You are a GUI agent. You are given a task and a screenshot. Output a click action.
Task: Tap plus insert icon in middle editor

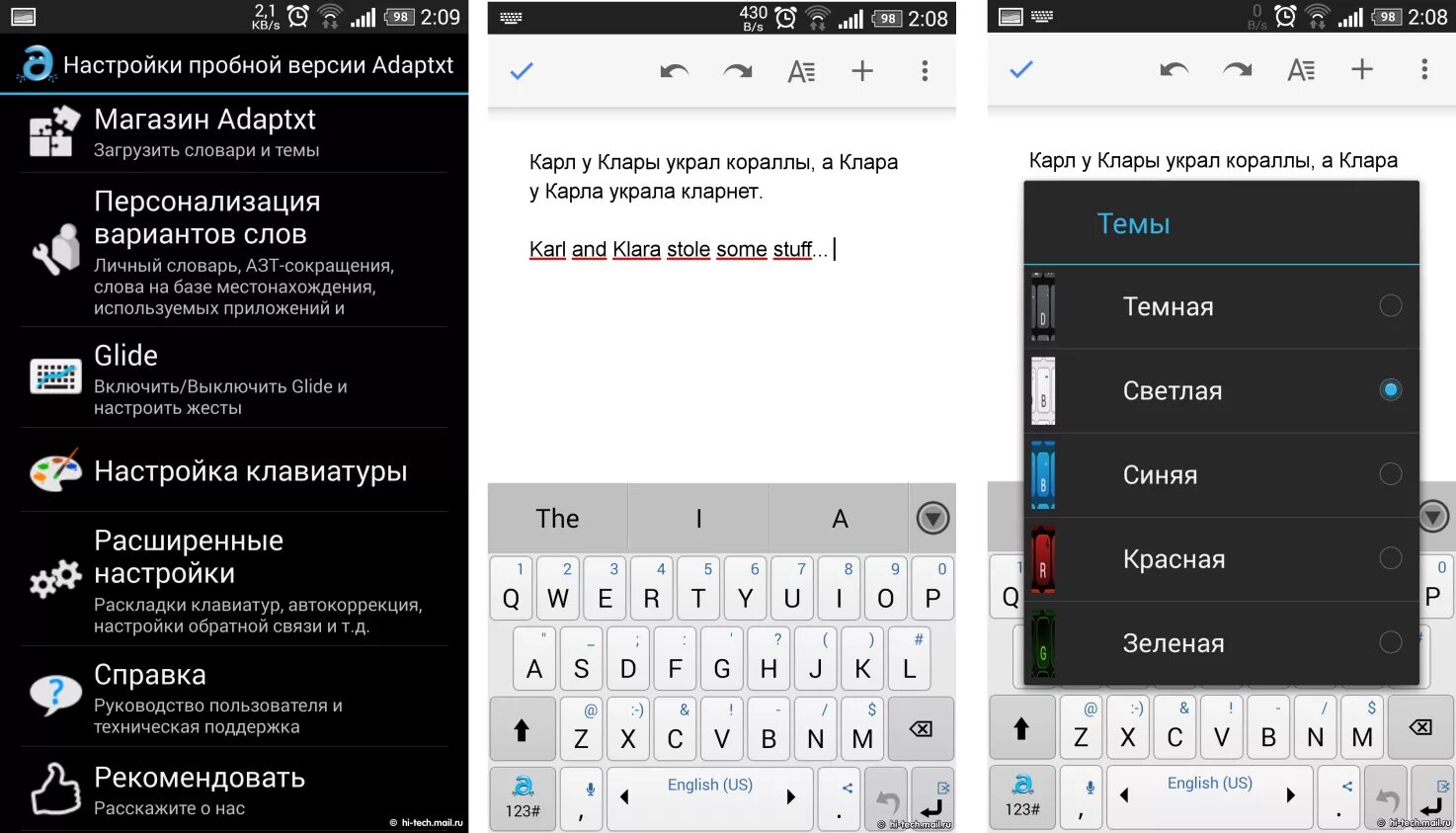click(862, 70)
